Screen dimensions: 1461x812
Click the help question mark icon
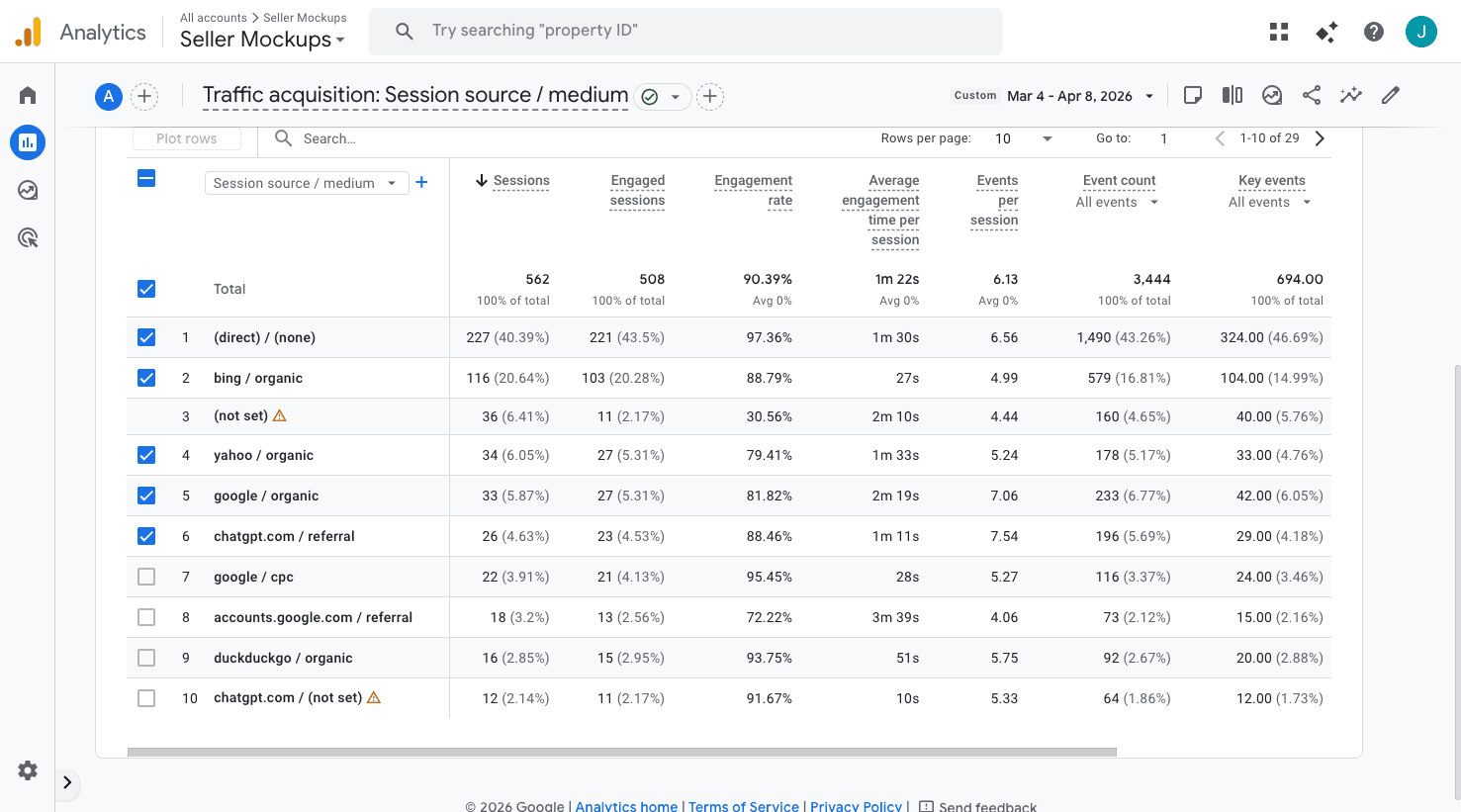click(x=1373, y=31)
